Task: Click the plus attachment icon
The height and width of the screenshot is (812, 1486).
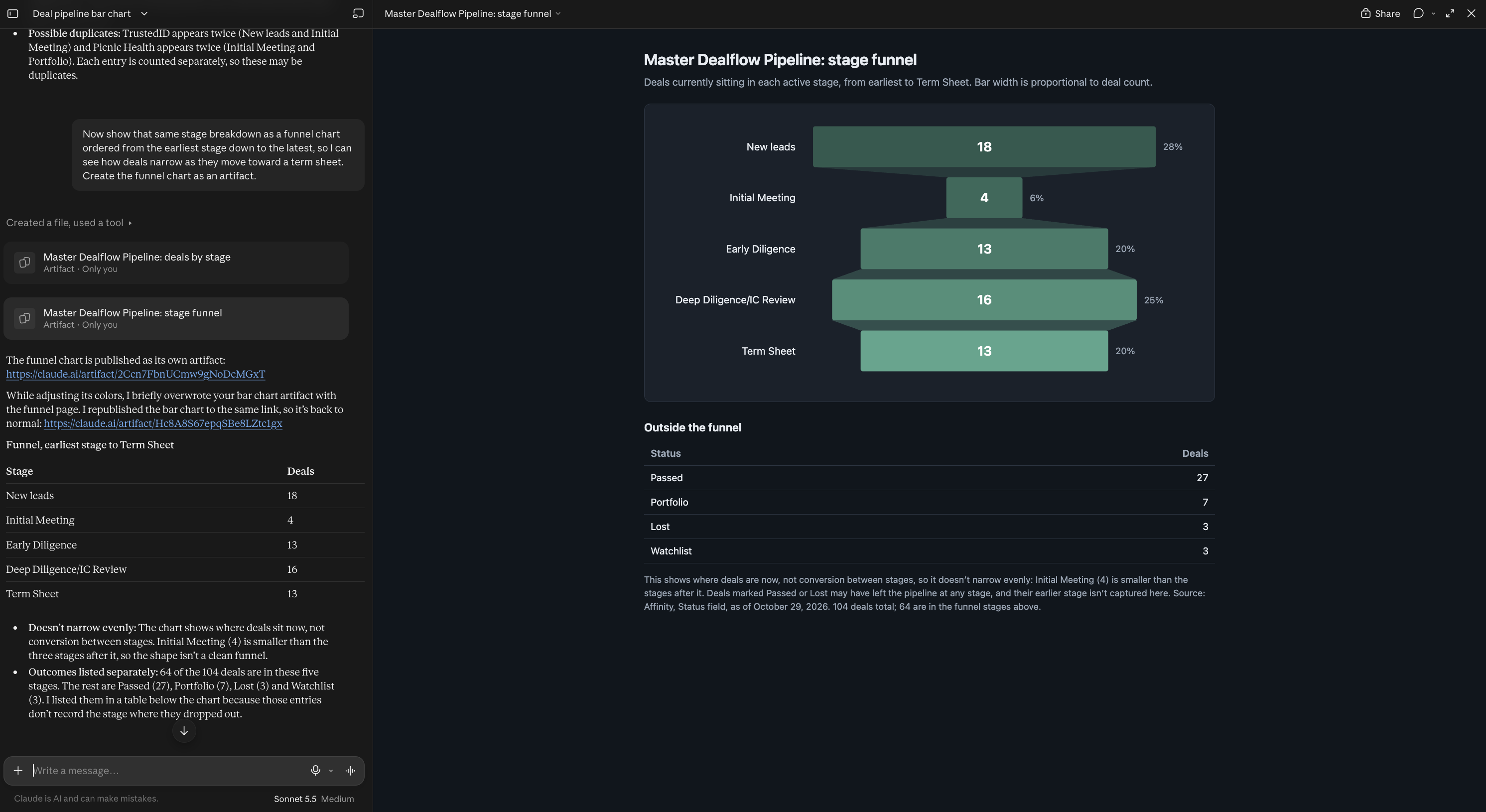Action: pos(18,771)
